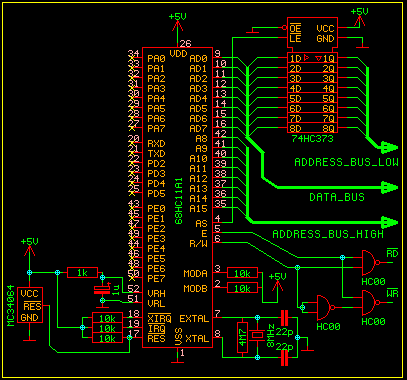Select the 74HC373 latch chip label
The image size is (407, 380).
[312, 138]
